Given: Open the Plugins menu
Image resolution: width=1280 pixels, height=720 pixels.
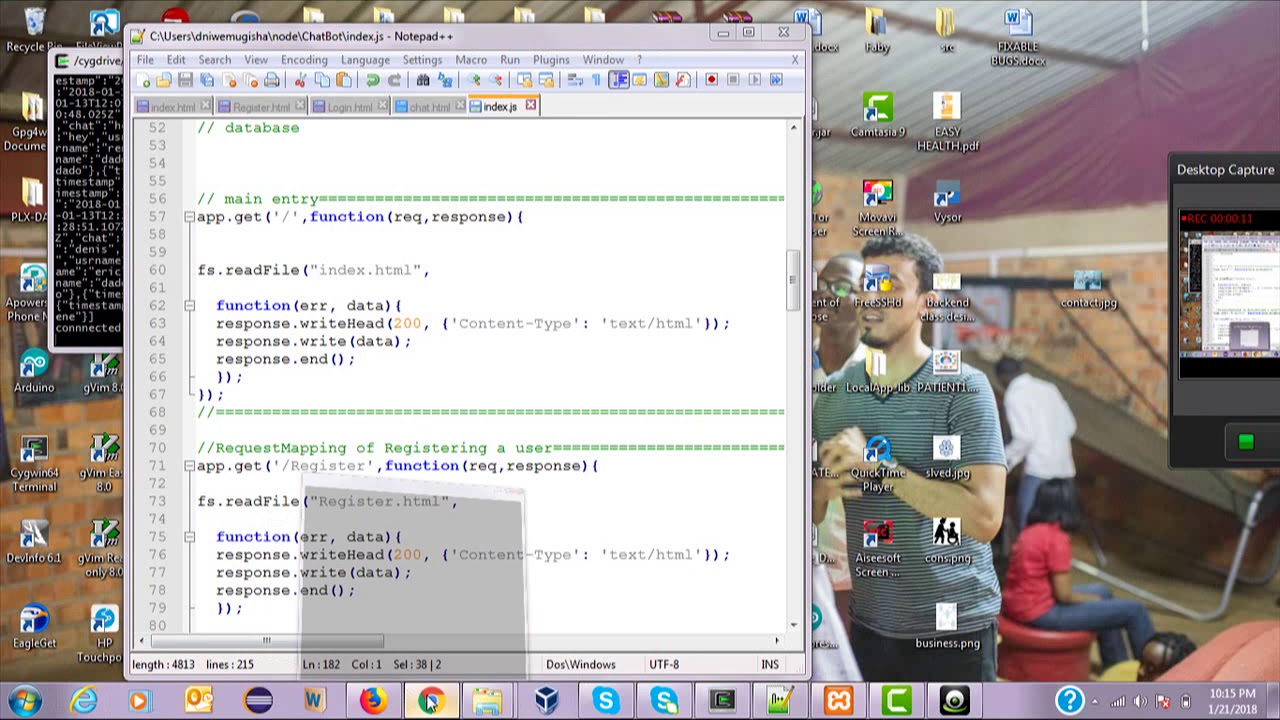Looking at the screenshot, I should (x=551, y=60).
